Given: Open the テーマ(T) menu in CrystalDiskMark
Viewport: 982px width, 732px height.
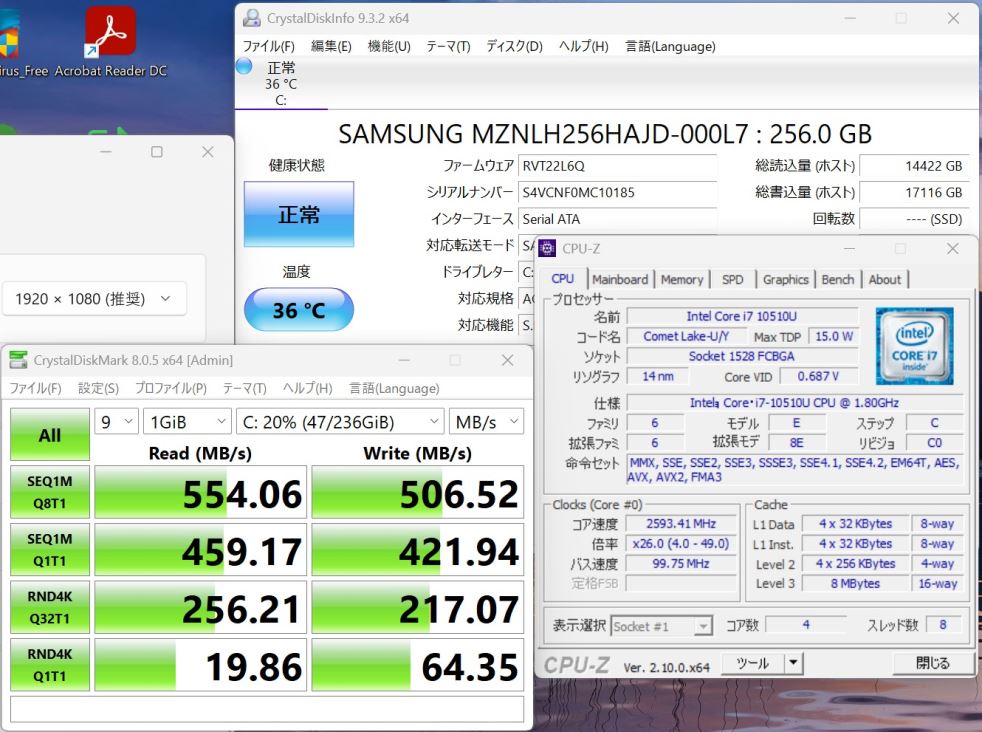Looking at the screenshot, I should 244,388.
